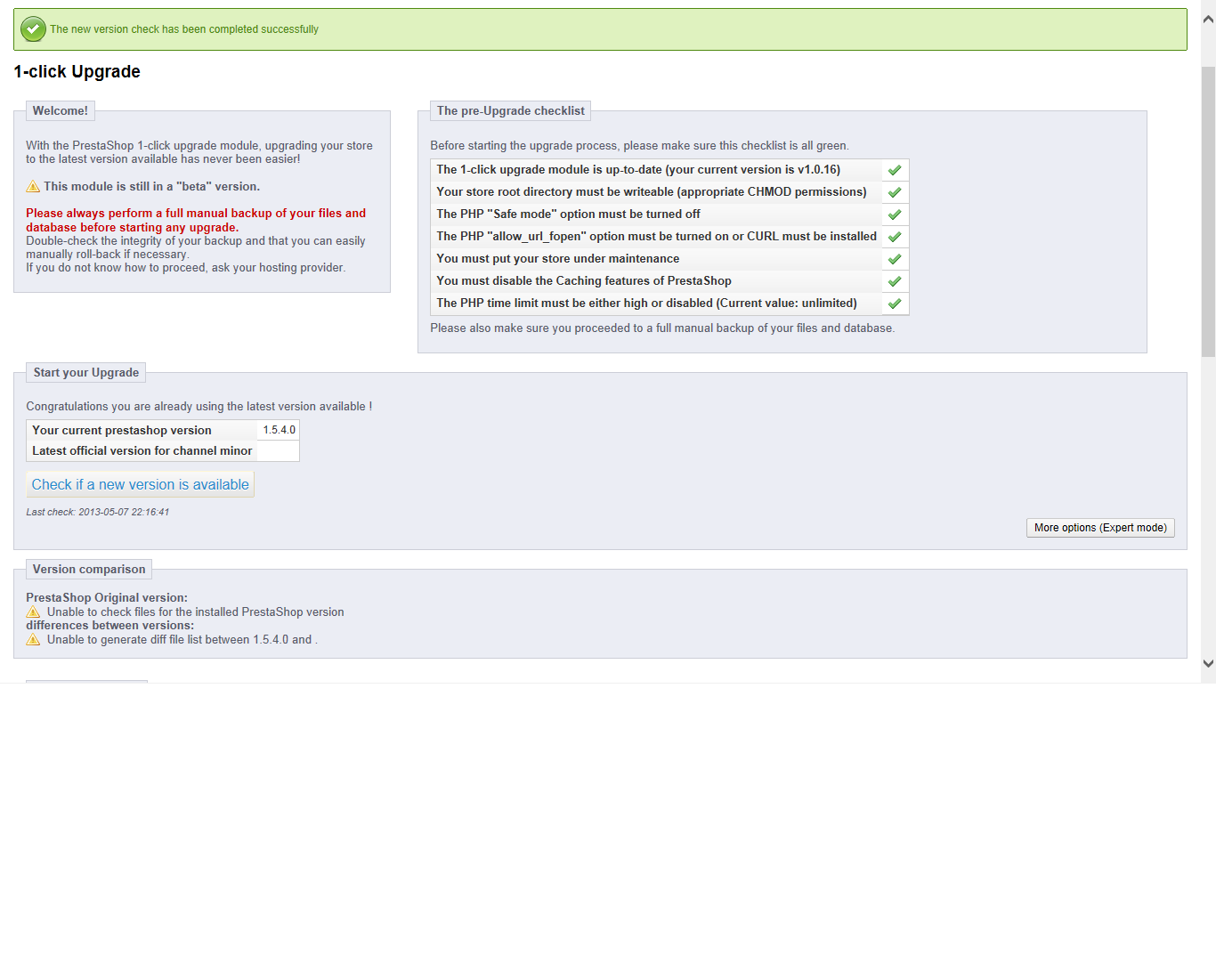Click Latest official version for channel minor

click(142, 450)
